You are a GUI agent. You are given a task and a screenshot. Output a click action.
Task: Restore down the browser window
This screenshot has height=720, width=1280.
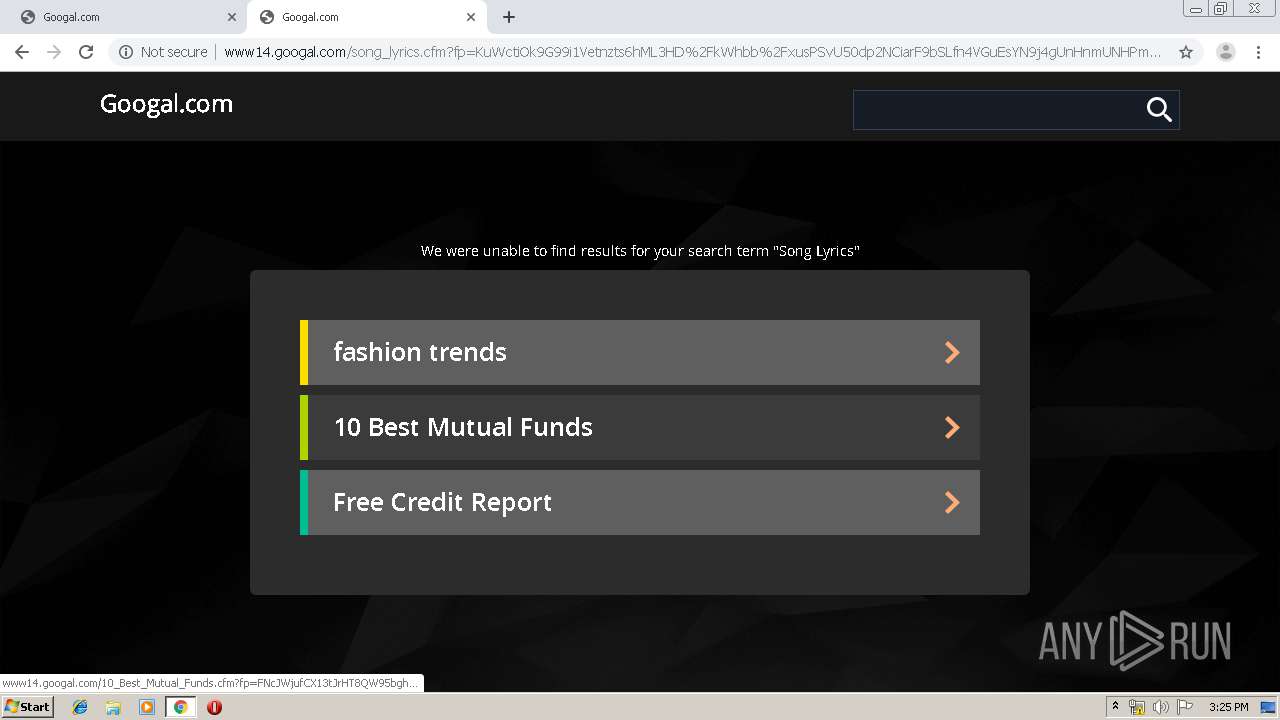coord(1221,9)
